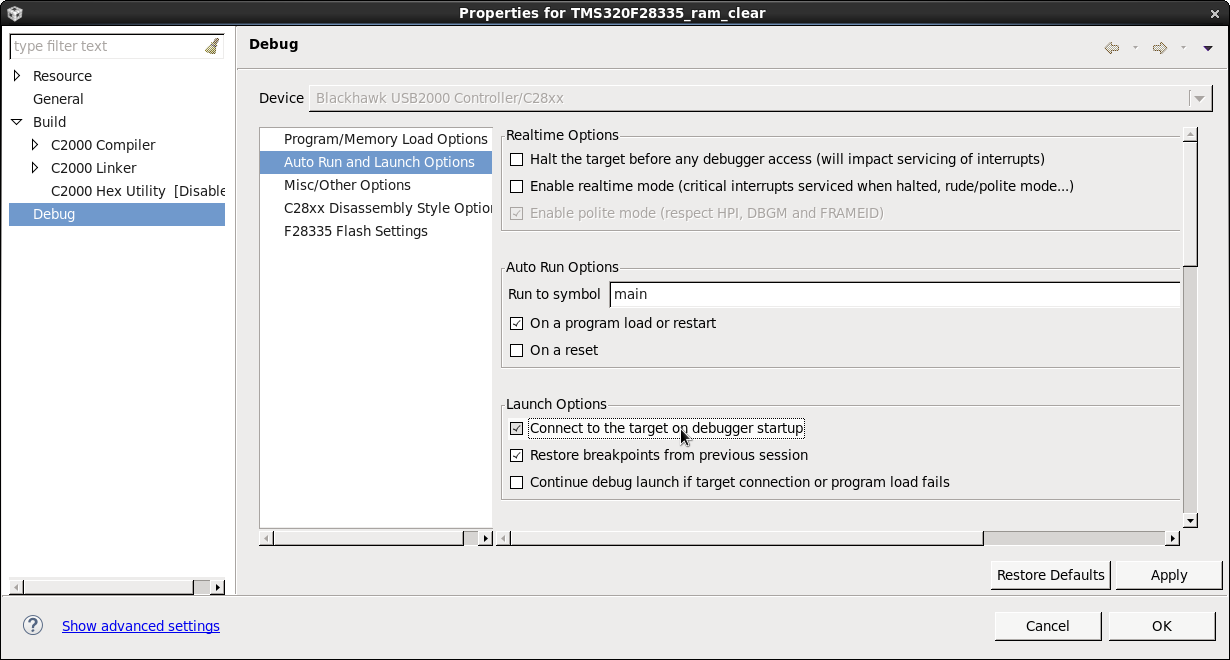
Task: Uncheck Restore breakpoints from previous session
Action: (x=516, y=455)
